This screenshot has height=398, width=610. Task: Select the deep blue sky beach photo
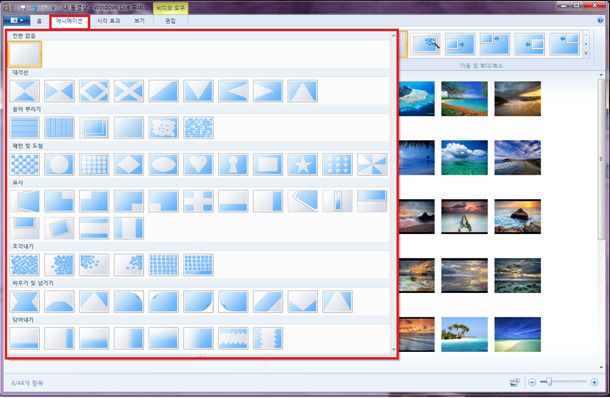point(517,335)
